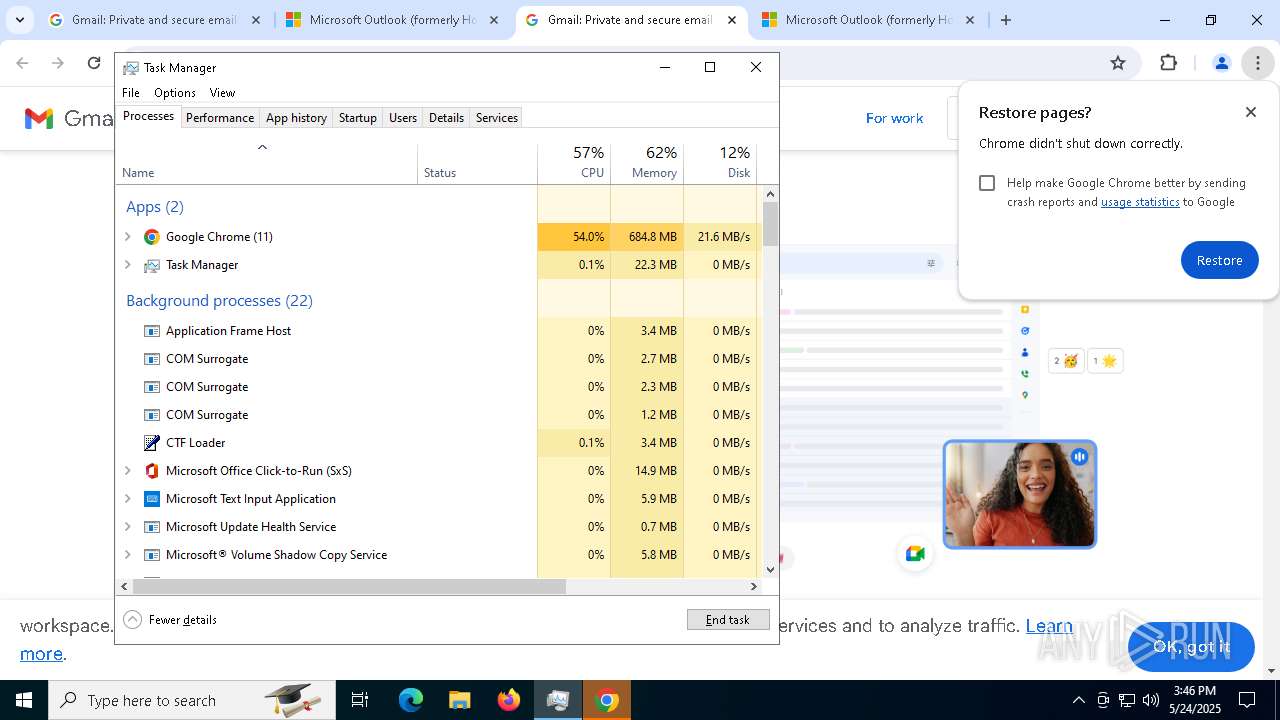Go forward in Chrome navigation
Screen dimensions: 1280x720
pyautogui.click(x=58, y=63)
